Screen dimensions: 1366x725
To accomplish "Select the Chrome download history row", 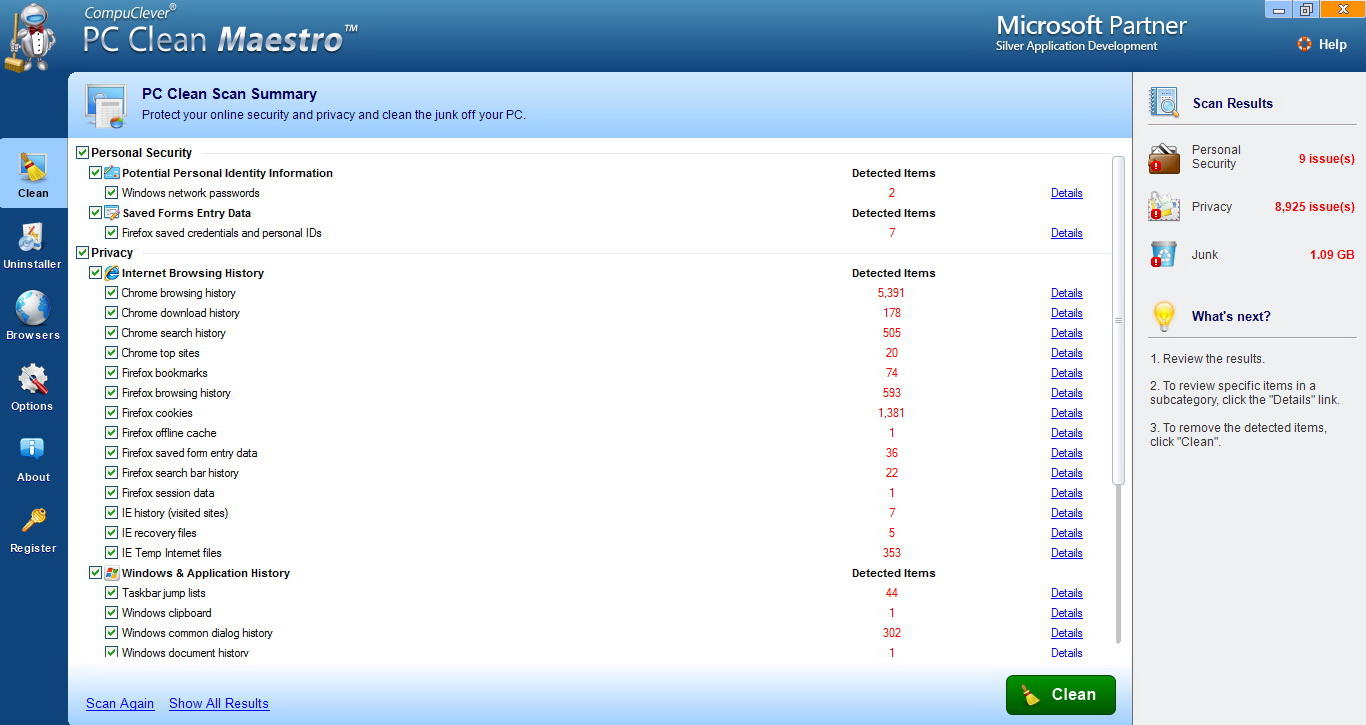I will (594, 313).
